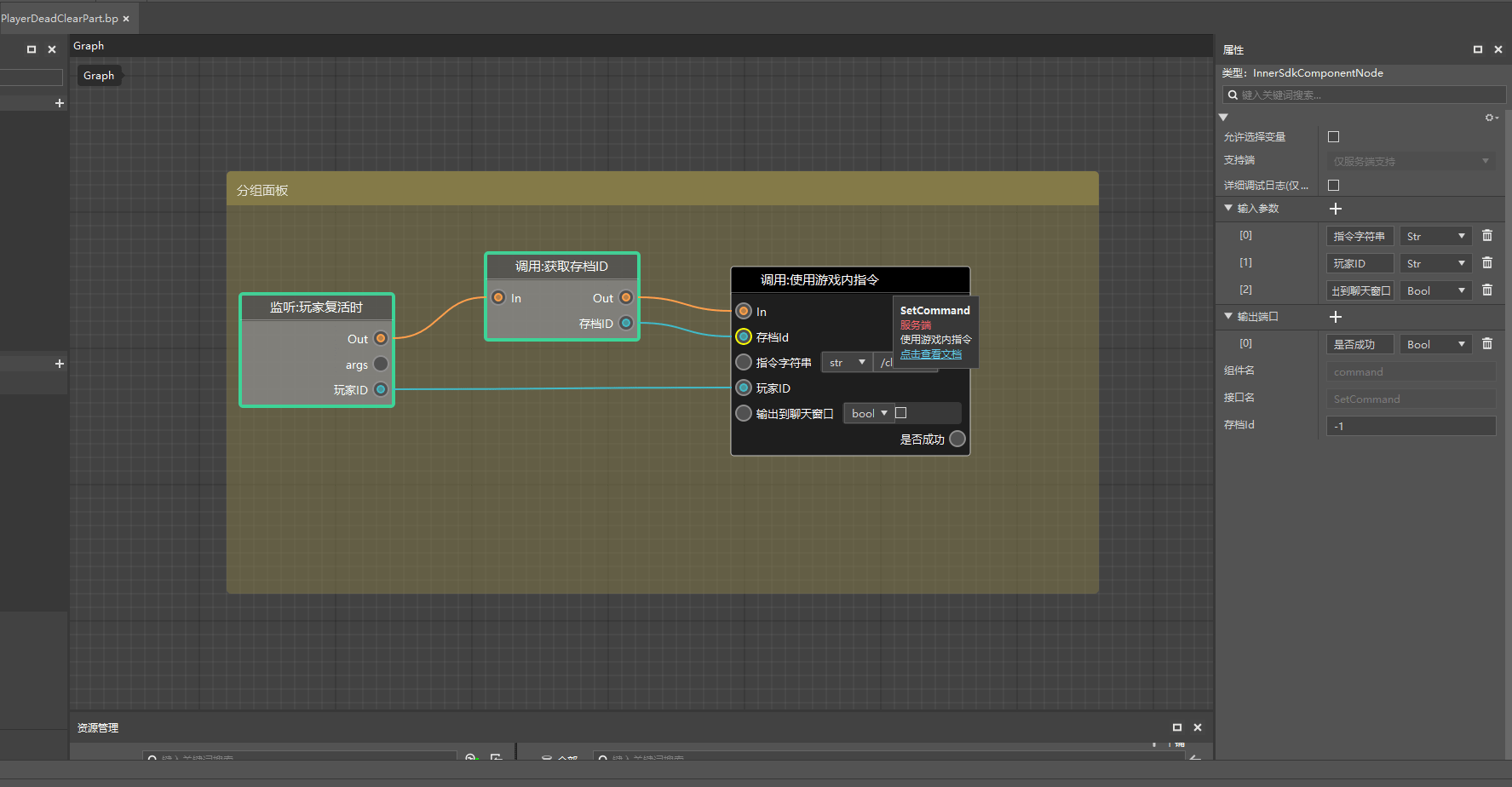This screenshot has height=787, width=1512.
Task: Close the 属性 properties panel
Action: click(x=1498, y=49)
